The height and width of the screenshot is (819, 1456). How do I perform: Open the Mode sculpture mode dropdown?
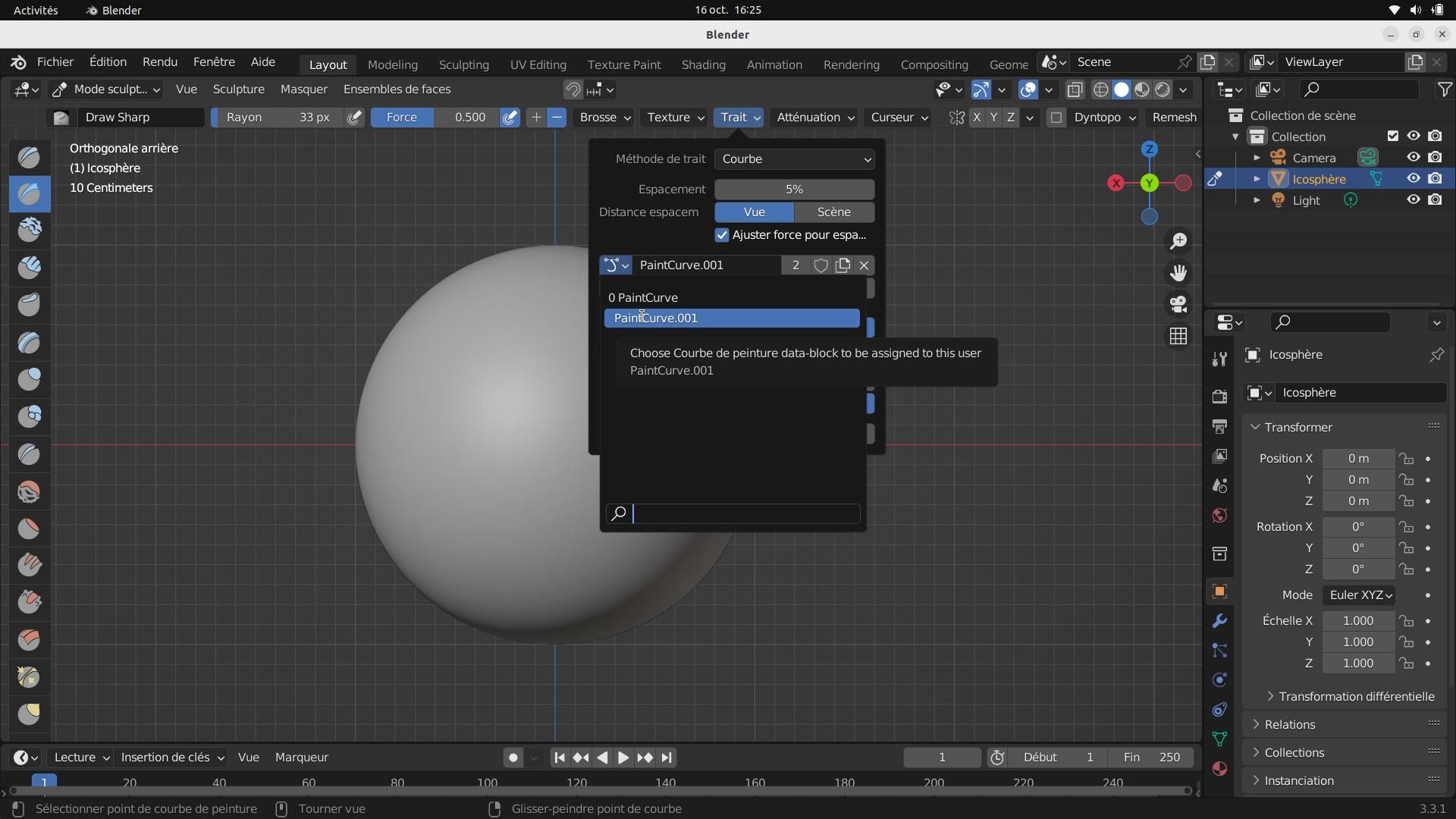point(106,89)
